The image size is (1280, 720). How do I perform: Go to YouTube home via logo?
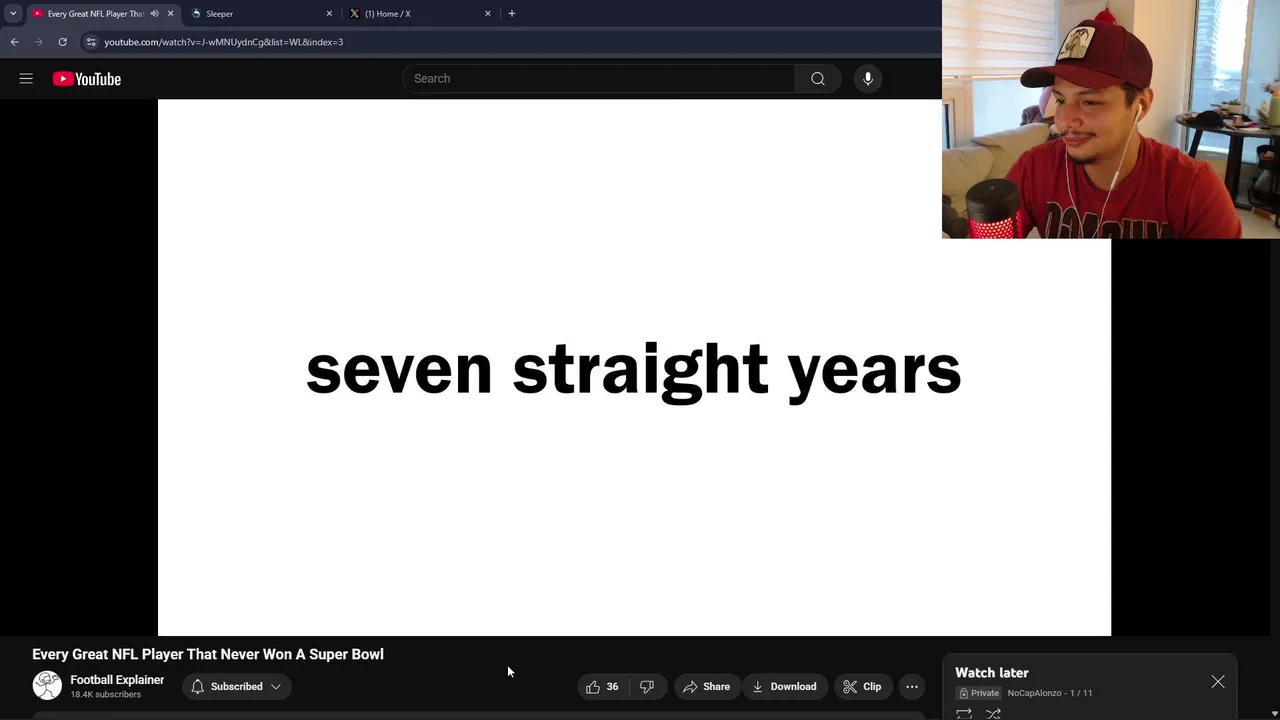coord(87,79)
